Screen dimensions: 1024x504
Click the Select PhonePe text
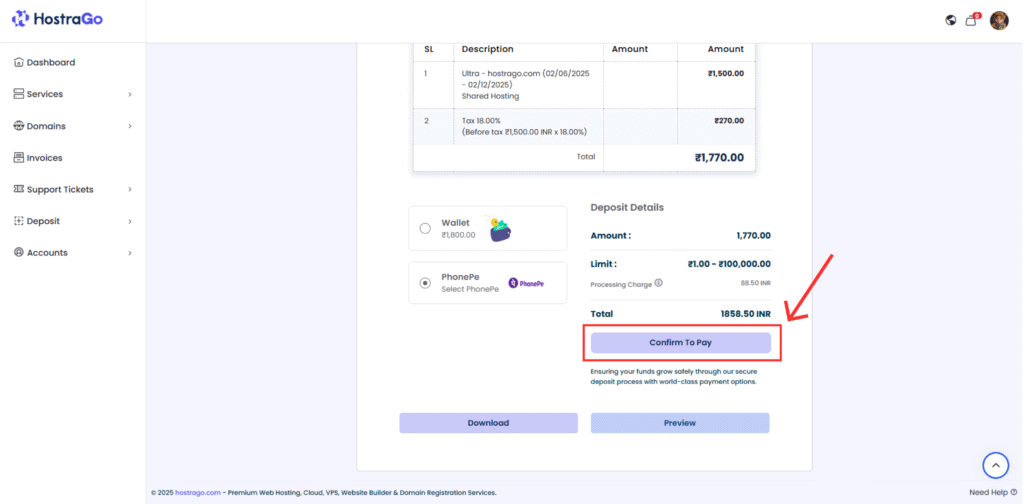[470, 289]
